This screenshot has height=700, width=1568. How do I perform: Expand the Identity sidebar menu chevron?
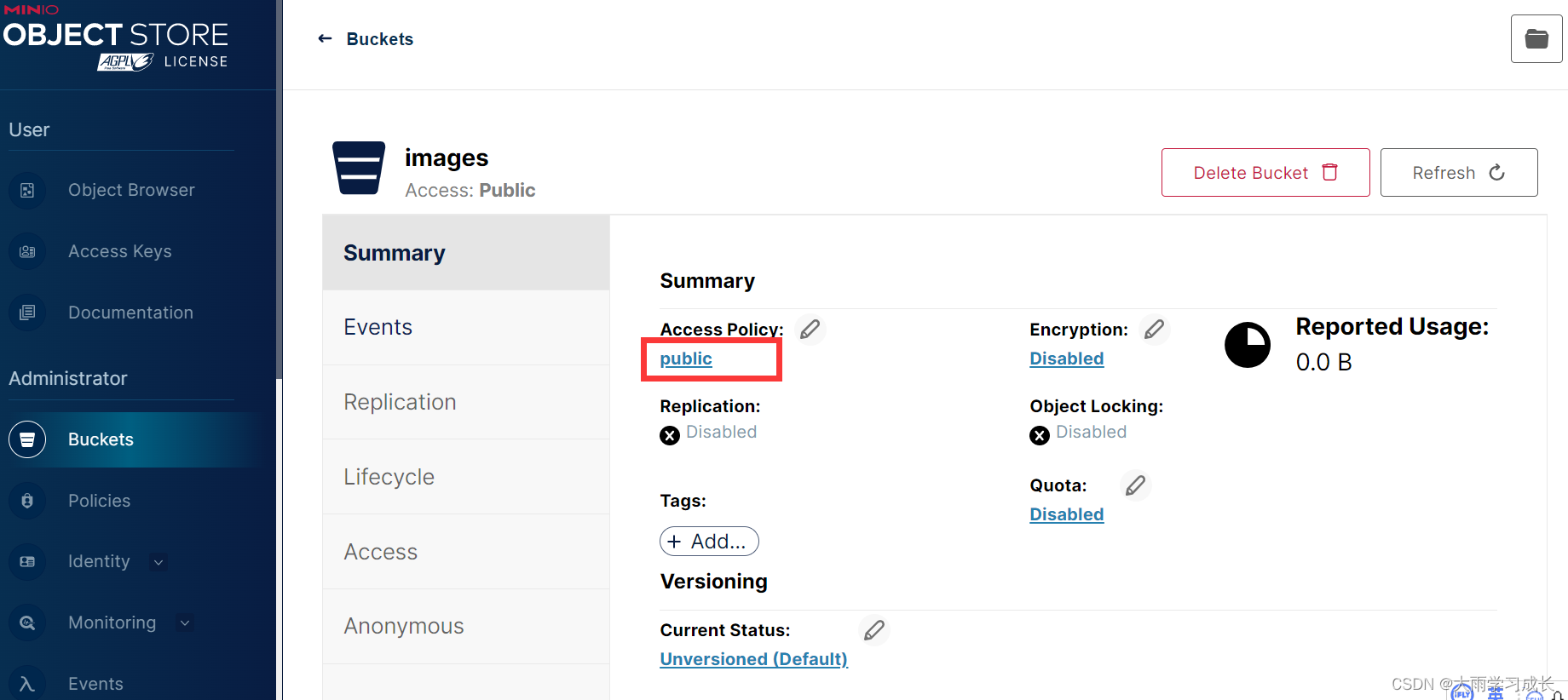point(159,562)
